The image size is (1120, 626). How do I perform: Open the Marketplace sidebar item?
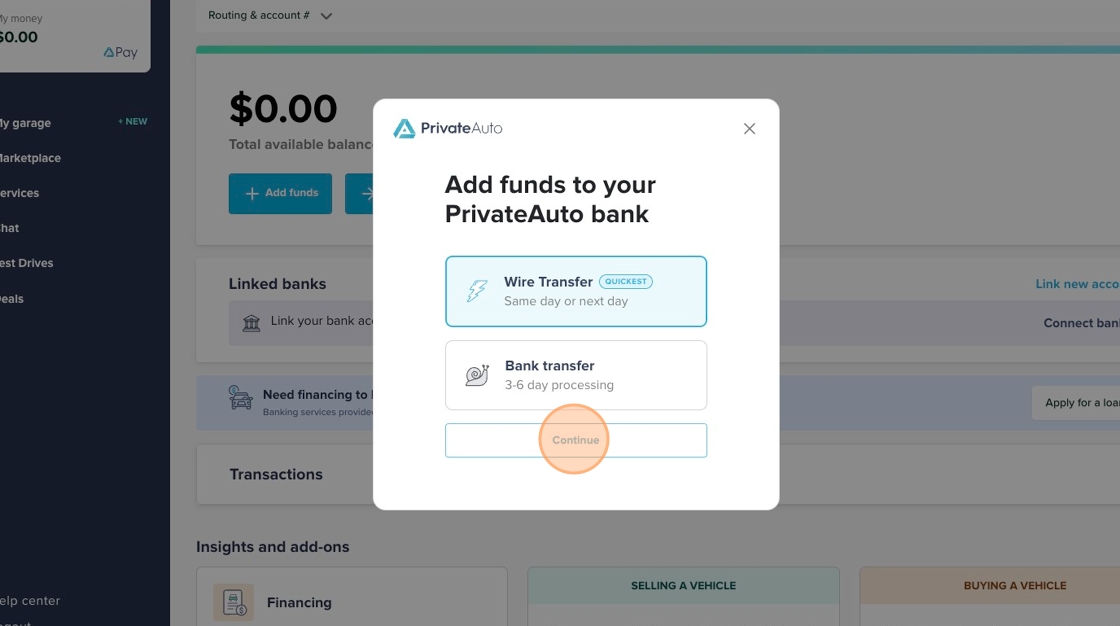30,158
